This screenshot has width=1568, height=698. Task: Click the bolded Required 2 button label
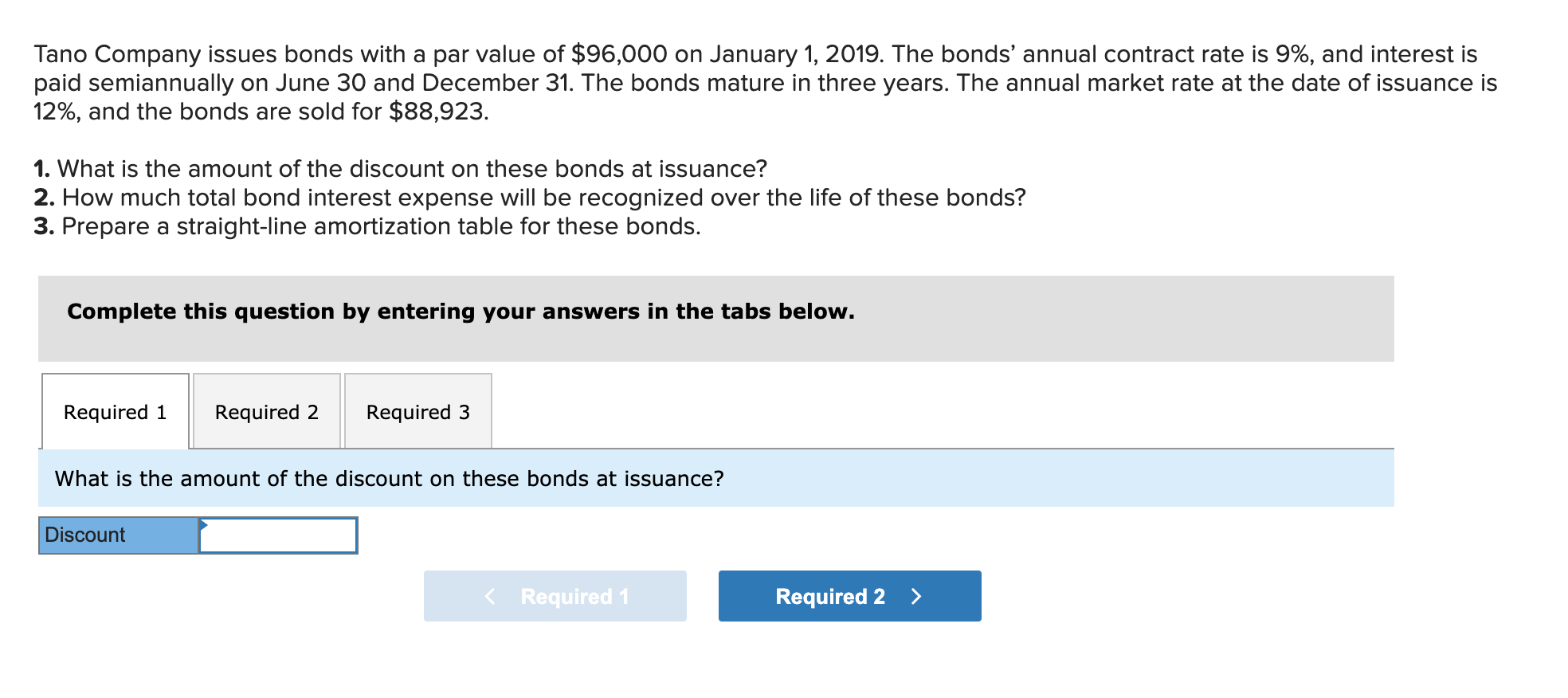(830, 595)
